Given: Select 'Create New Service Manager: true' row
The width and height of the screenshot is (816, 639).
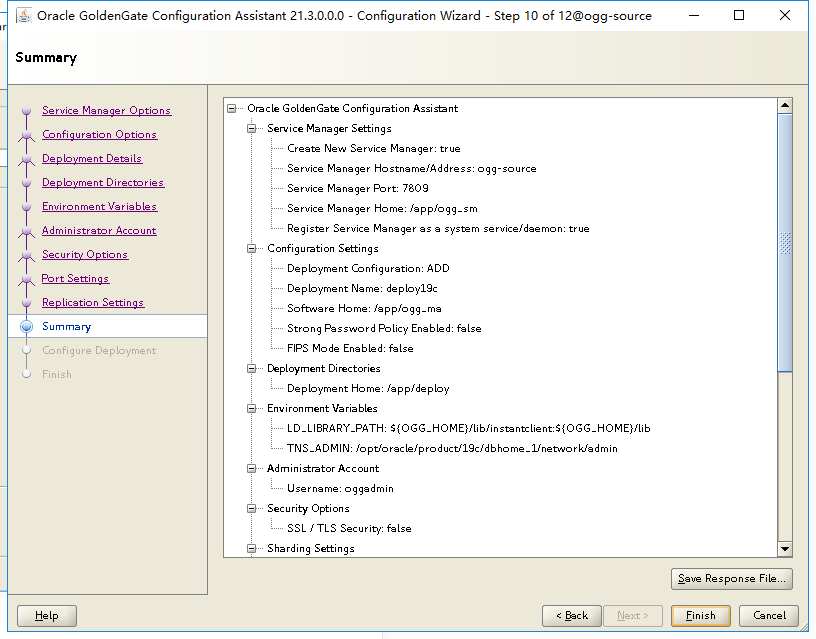Looking at the screenshot, I should point(374,148).
